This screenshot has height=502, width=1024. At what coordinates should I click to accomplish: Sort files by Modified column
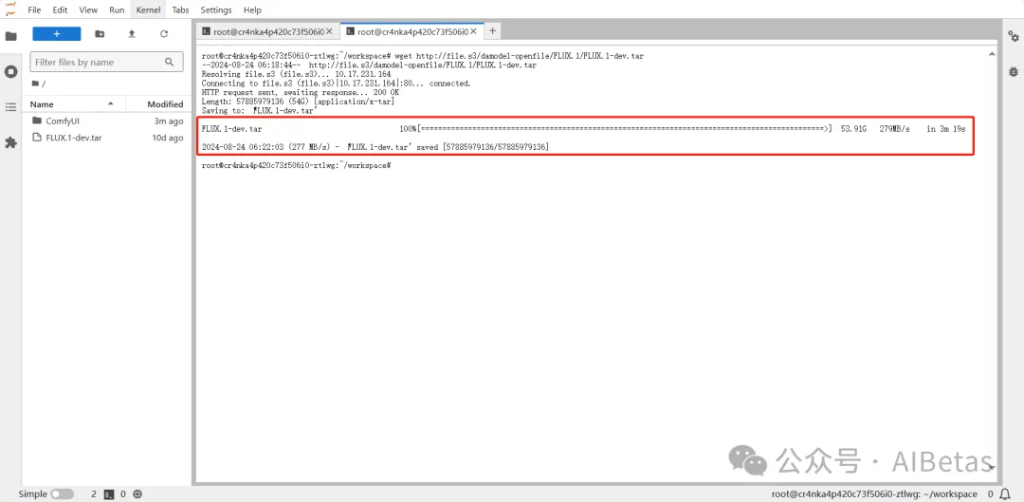165,104
